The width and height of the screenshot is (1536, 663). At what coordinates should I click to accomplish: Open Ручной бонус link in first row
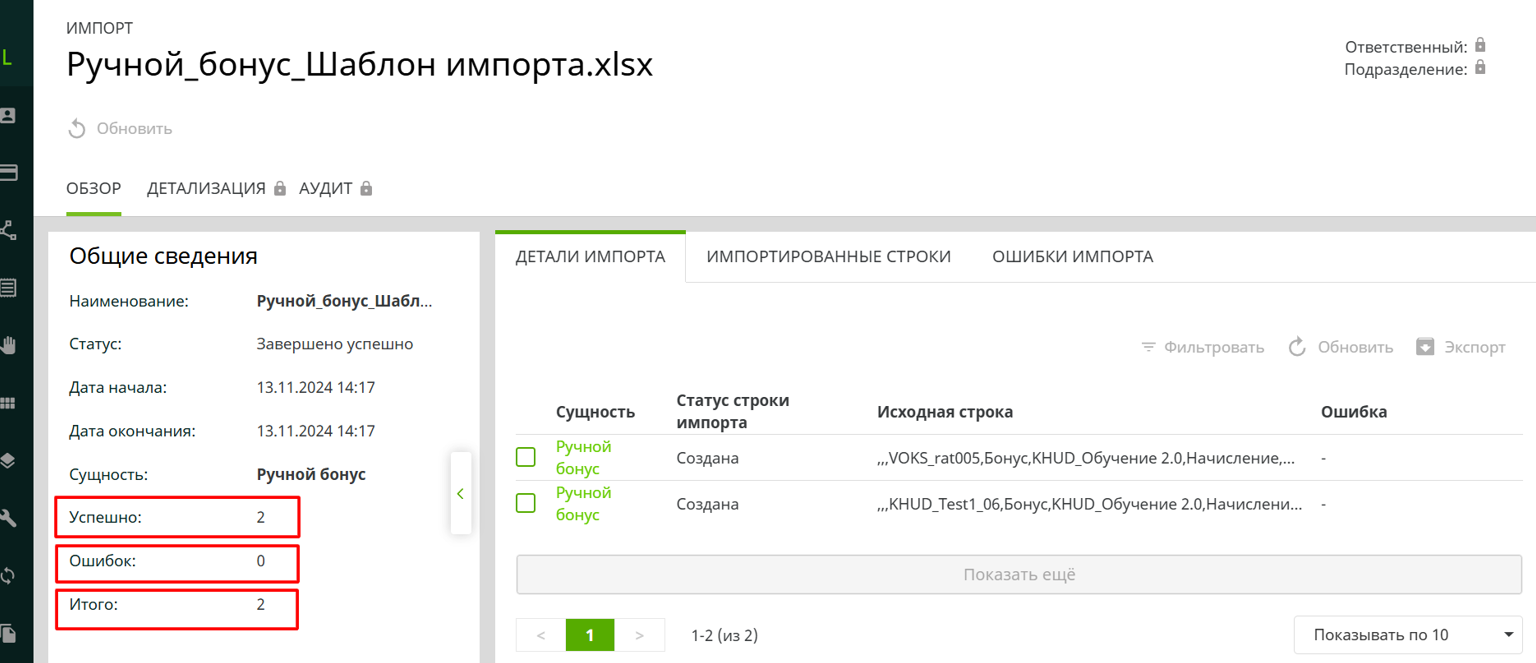click(583, 457)
